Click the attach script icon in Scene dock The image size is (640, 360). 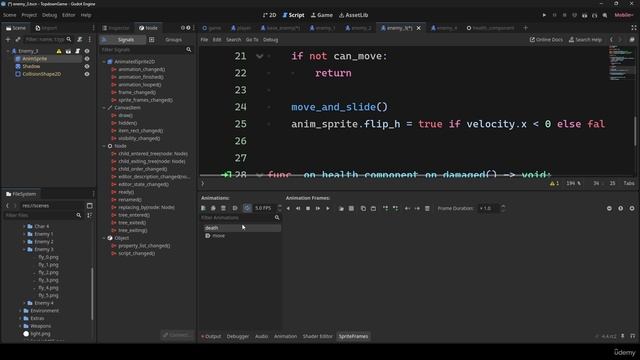80,39
